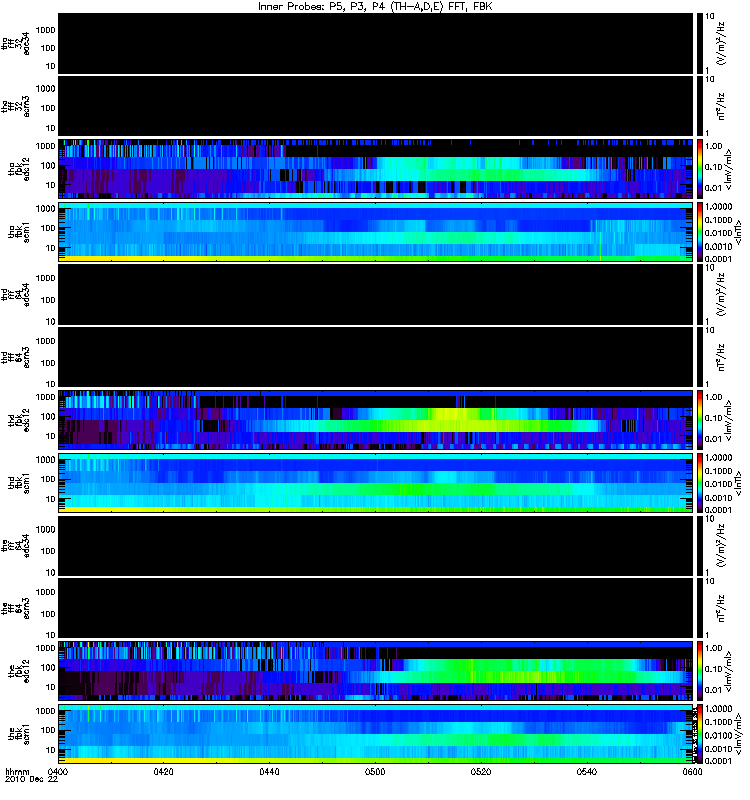The width and height of the screenshot is (750, 800).
Task: Click the <|nT|> unit label of tha scm1
Action: (738, 232)
